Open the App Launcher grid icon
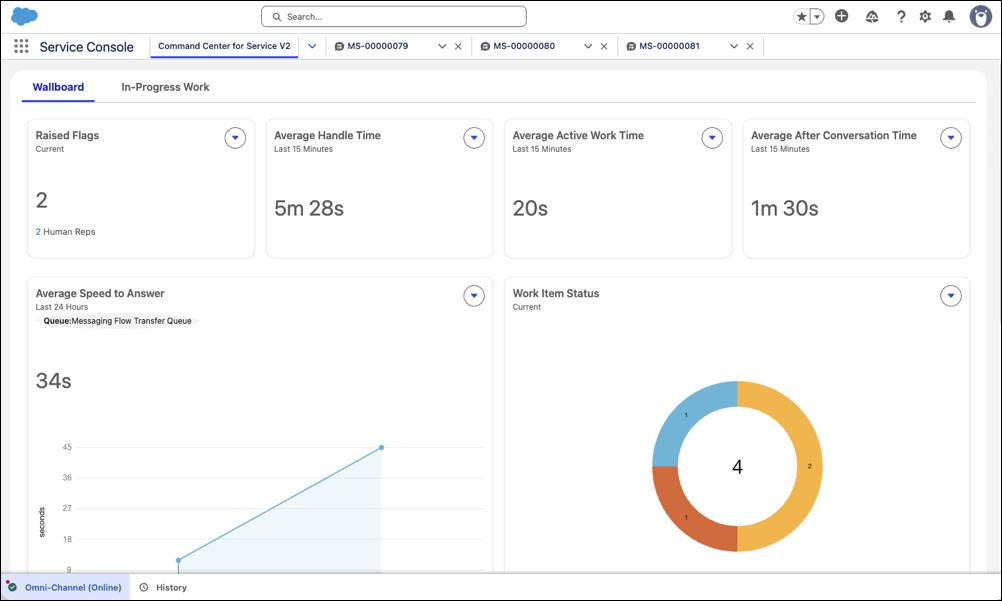Viewport: 1002px width, 601px height. click(x=21, y=46)
